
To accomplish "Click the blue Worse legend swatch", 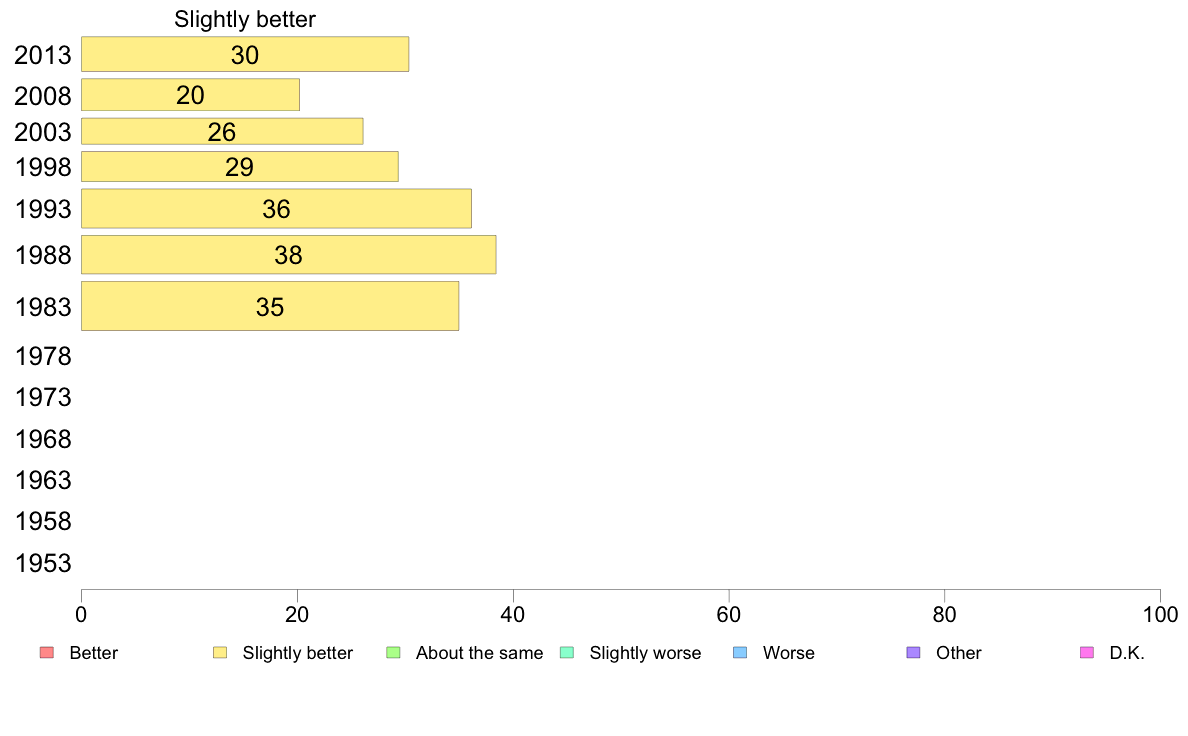I will [x=740, y=653].
